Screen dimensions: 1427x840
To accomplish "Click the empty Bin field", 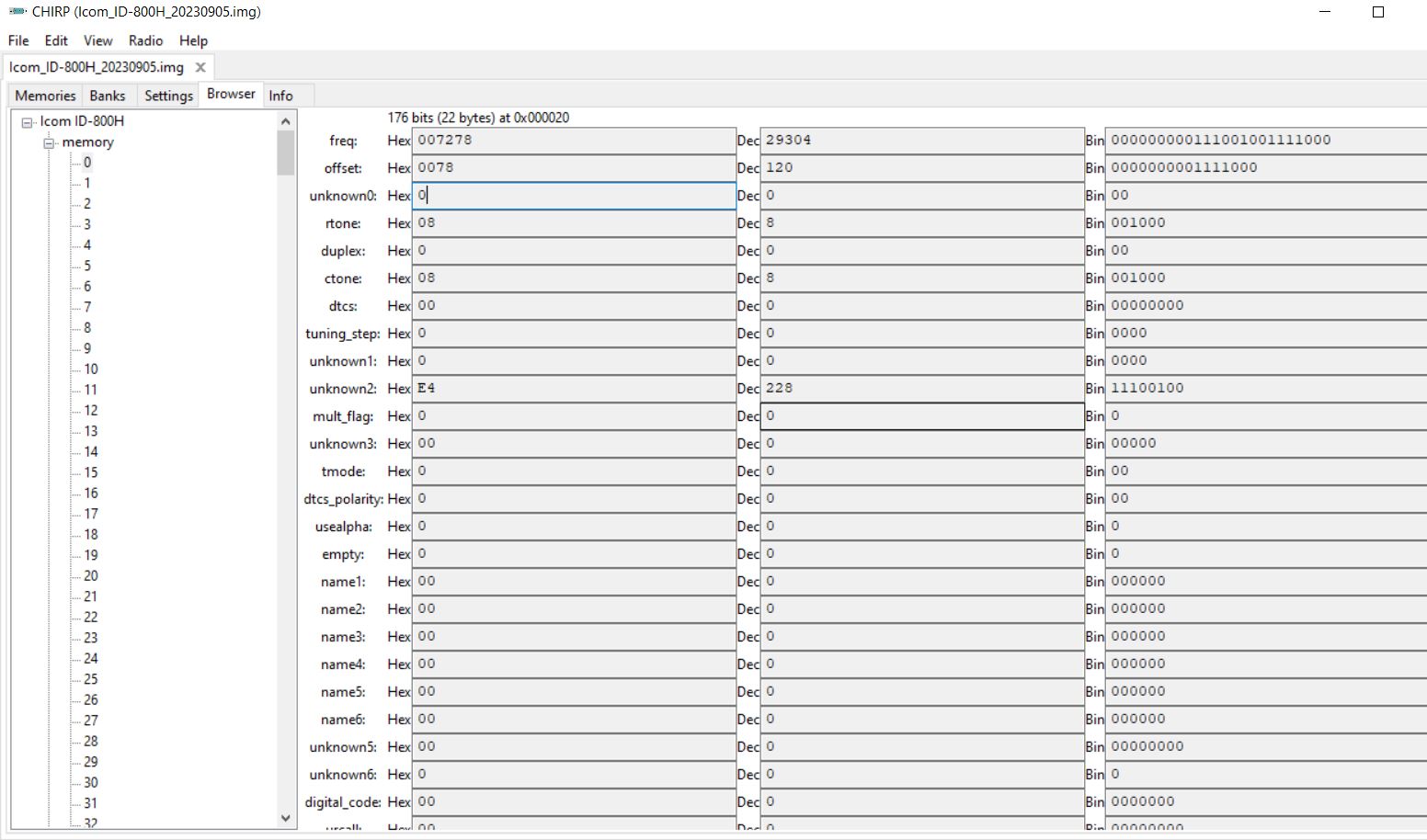I will pyautogui.click(x=1266, y=554).
